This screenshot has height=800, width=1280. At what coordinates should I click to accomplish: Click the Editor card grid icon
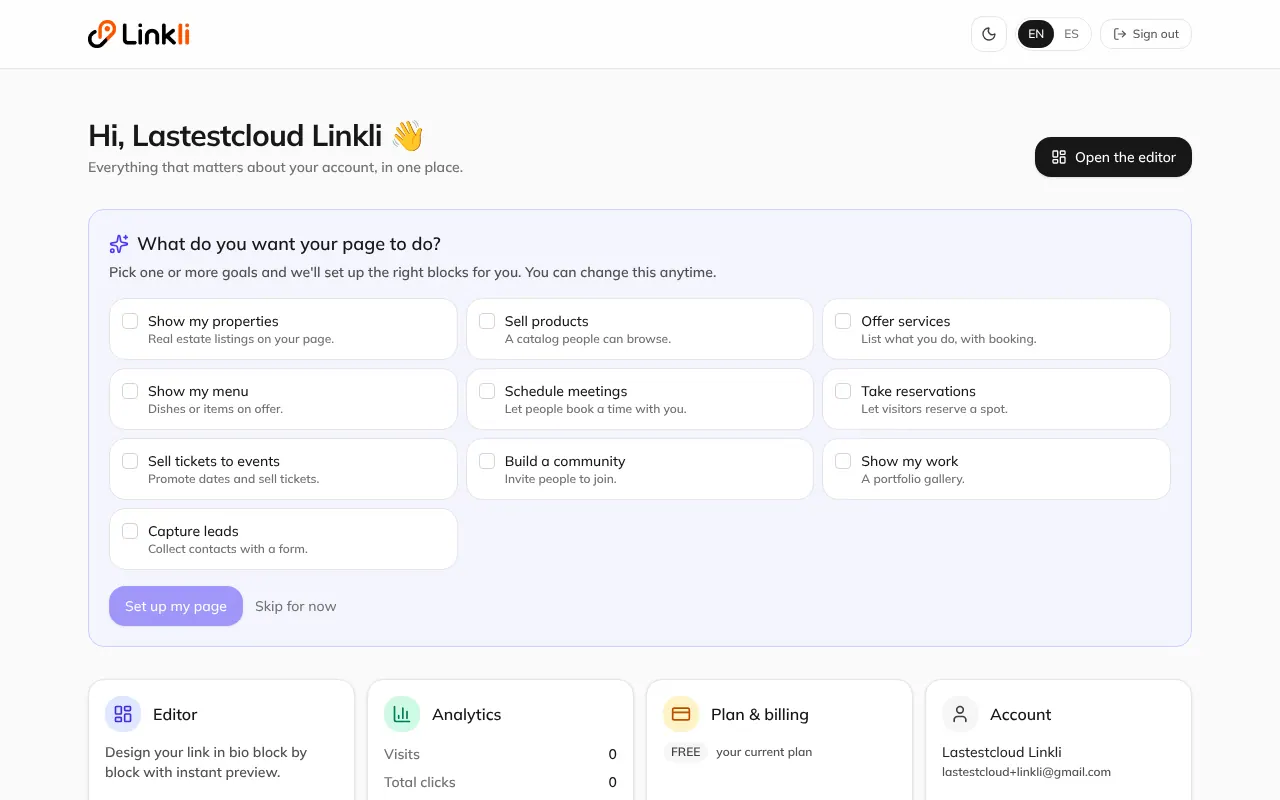[x=123, y=714]
